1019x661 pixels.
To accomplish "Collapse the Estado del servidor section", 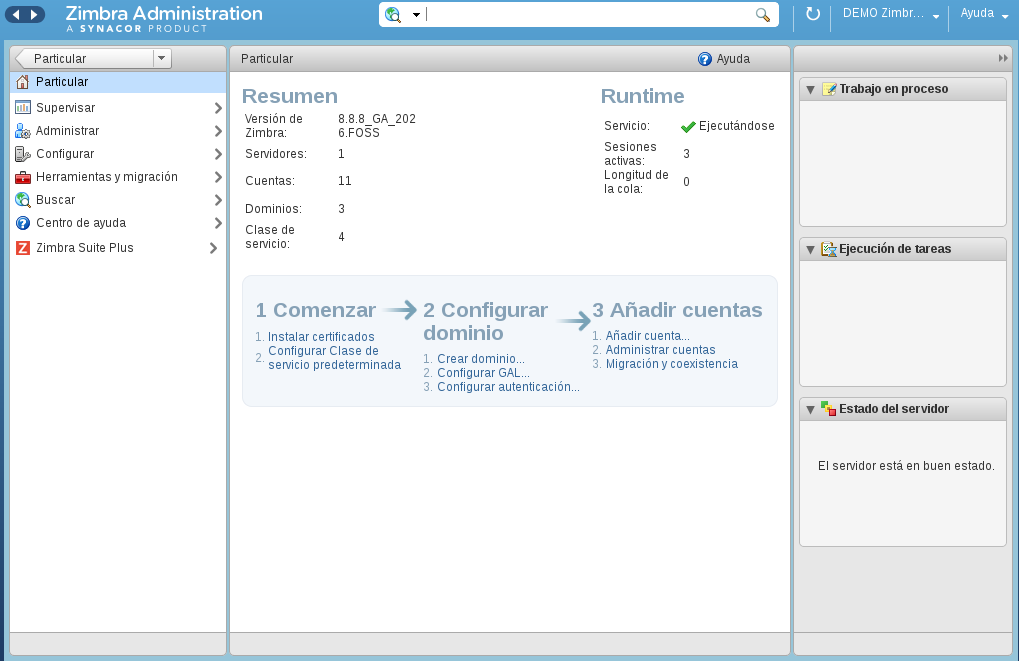I will pyautogui.click(x=810, y=409).
